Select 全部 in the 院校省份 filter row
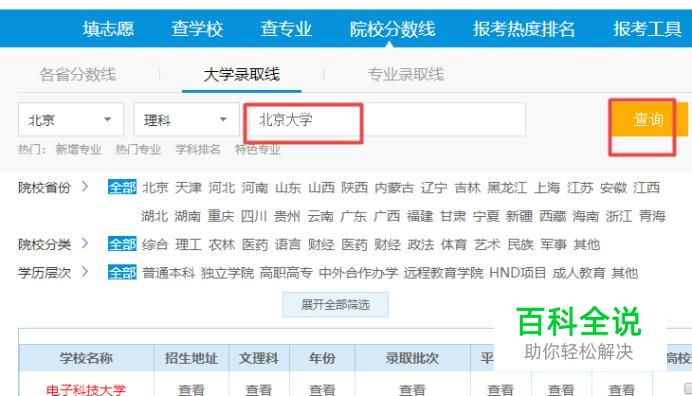This screenshot has height=396, width=692. (x=122, y=187)
